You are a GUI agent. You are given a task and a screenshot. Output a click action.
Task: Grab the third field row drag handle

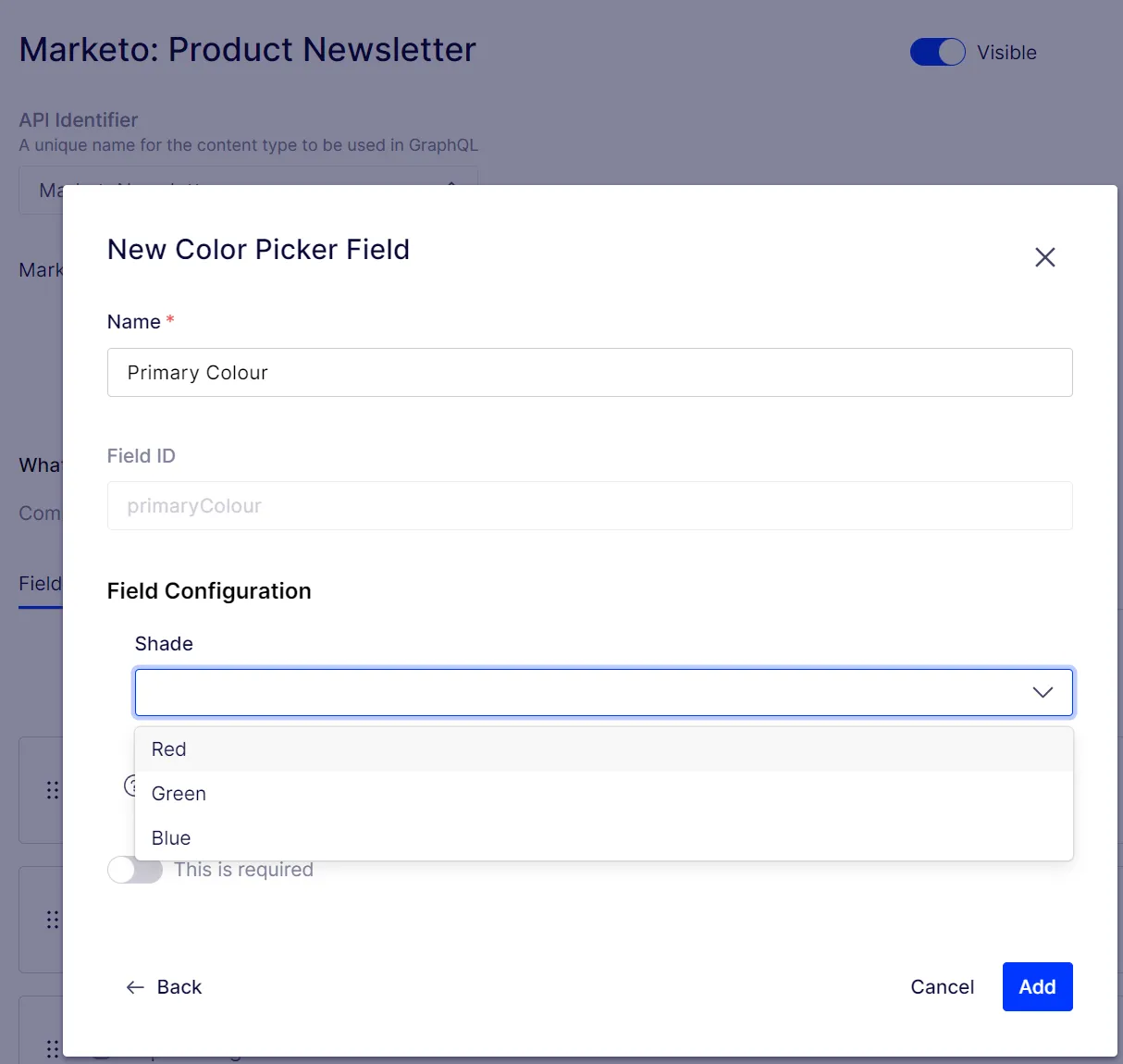(x=53, y=1049)
